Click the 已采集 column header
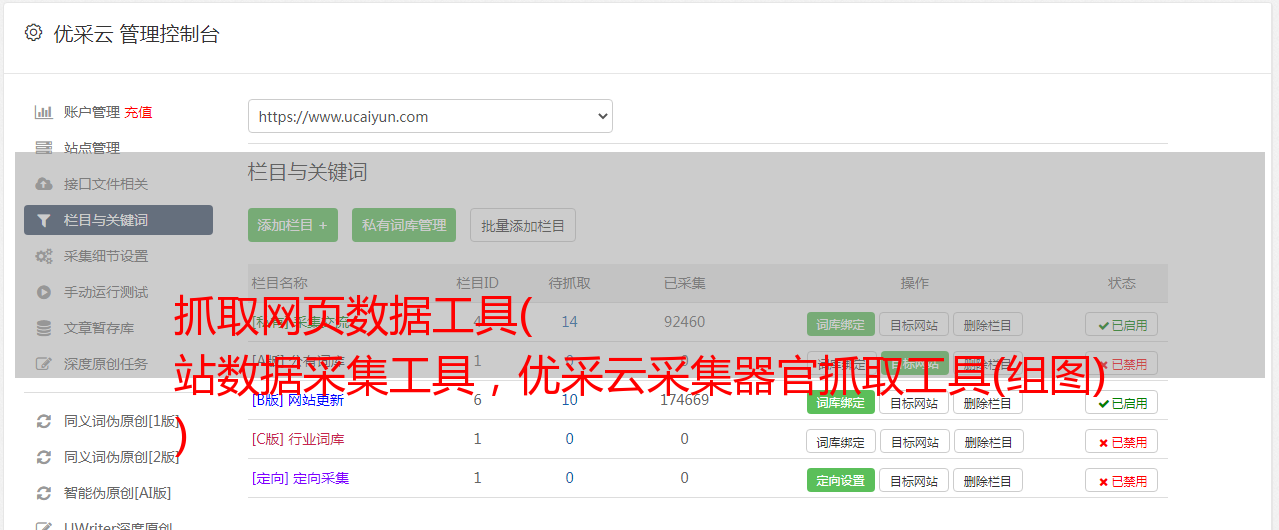The image size is (1279, 530). tap(684, 283)
